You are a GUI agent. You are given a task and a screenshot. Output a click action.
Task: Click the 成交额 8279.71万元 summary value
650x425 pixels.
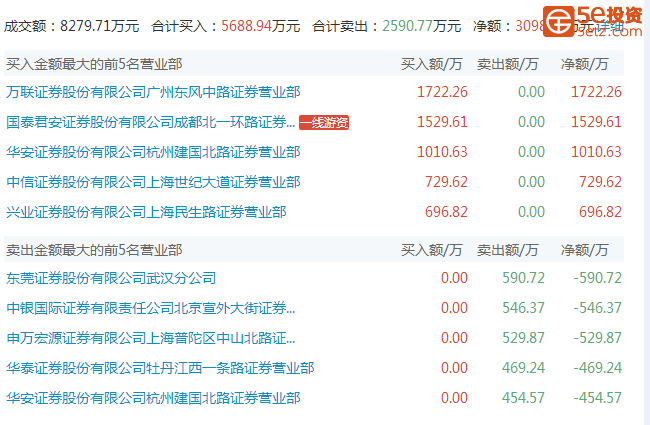point(99,26)
